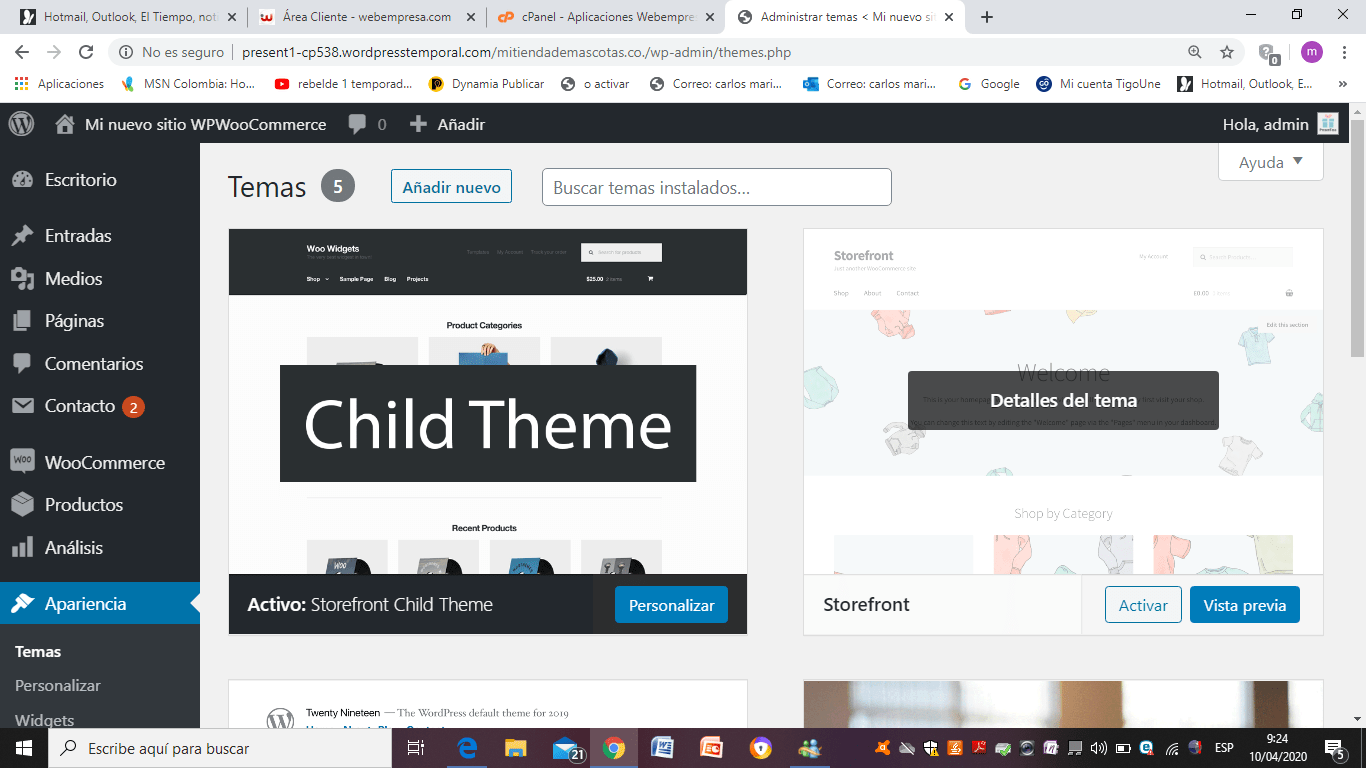The width and height of the screenshot is (1366, 768).
Task: Open the Windows Start menu
Action: coord(23,748)
